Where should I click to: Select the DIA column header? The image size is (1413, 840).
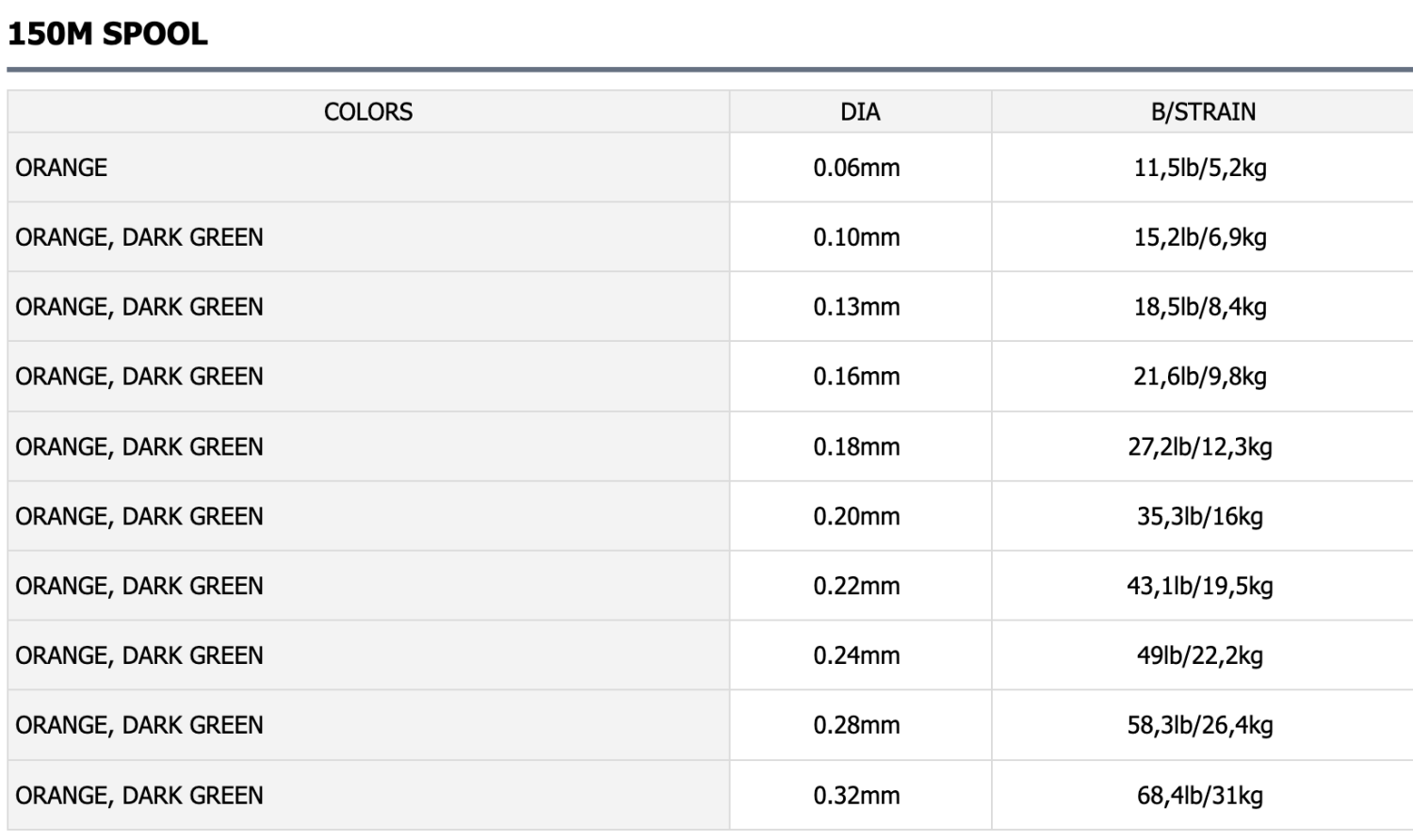click(x=859, y=112)
